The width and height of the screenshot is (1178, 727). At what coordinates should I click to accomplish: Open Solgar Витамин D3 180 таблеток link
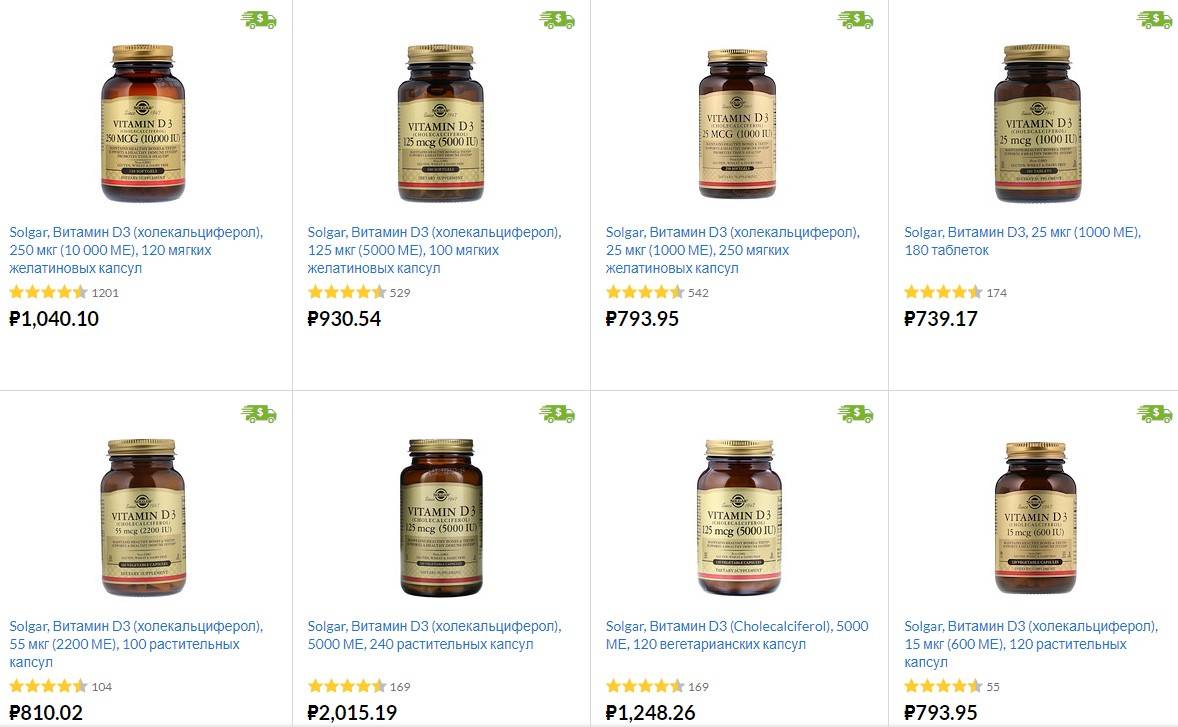pyautogui.click(x=1022, y=241)
